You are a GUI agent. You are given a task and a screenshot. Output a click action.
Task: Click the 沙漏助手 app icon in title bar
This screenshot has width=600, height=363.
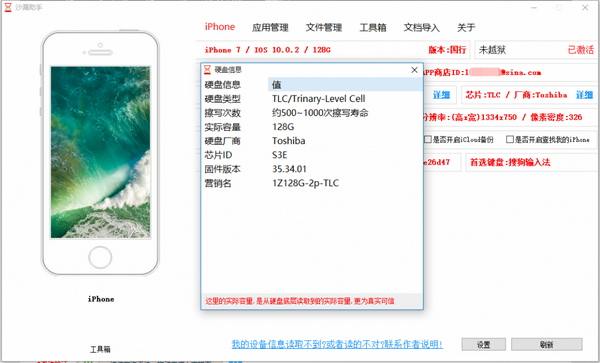tap(8, 7)
